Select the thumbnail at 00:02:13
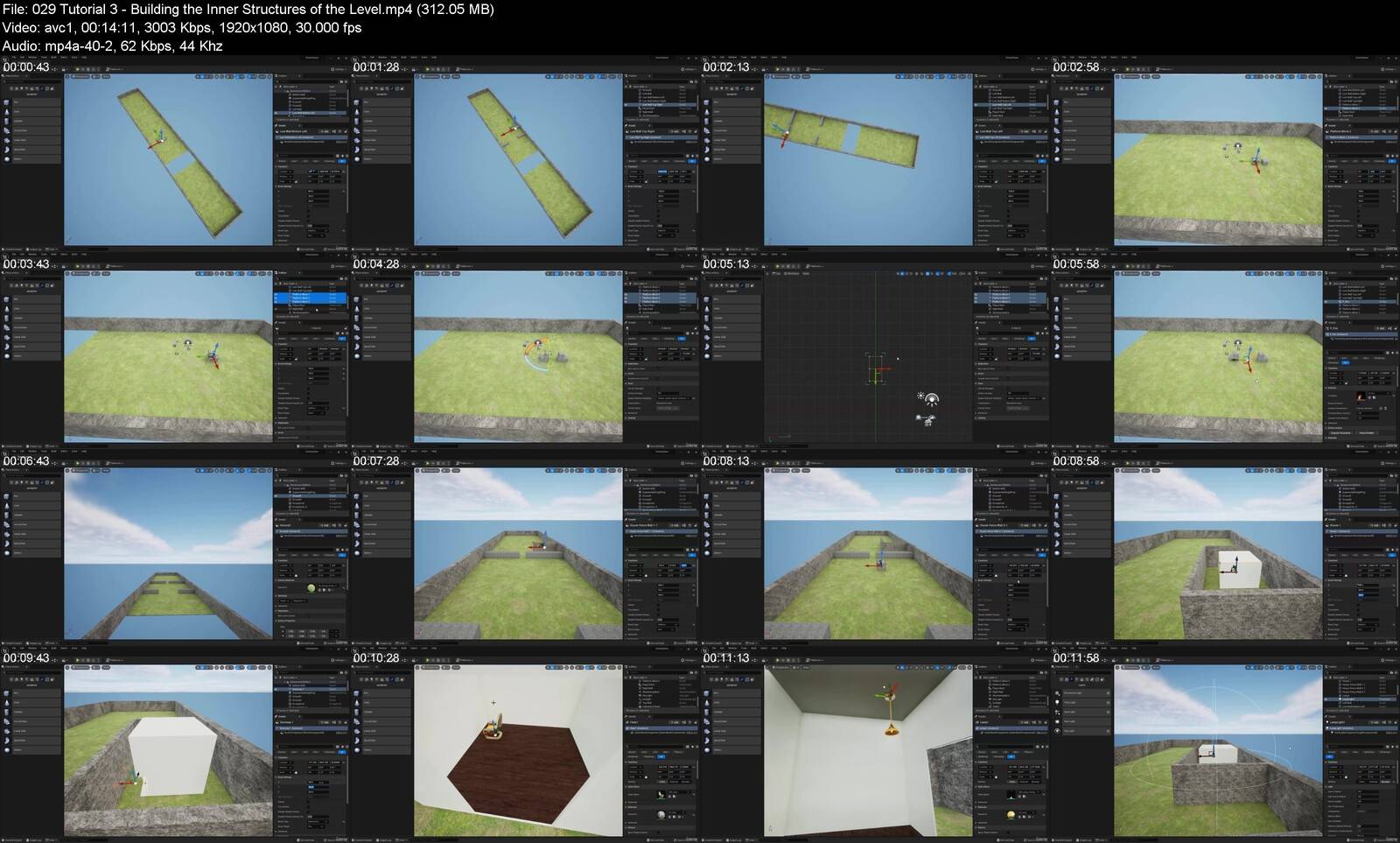The width and height of the screenshot is (1400, 843). click(875, 154)
